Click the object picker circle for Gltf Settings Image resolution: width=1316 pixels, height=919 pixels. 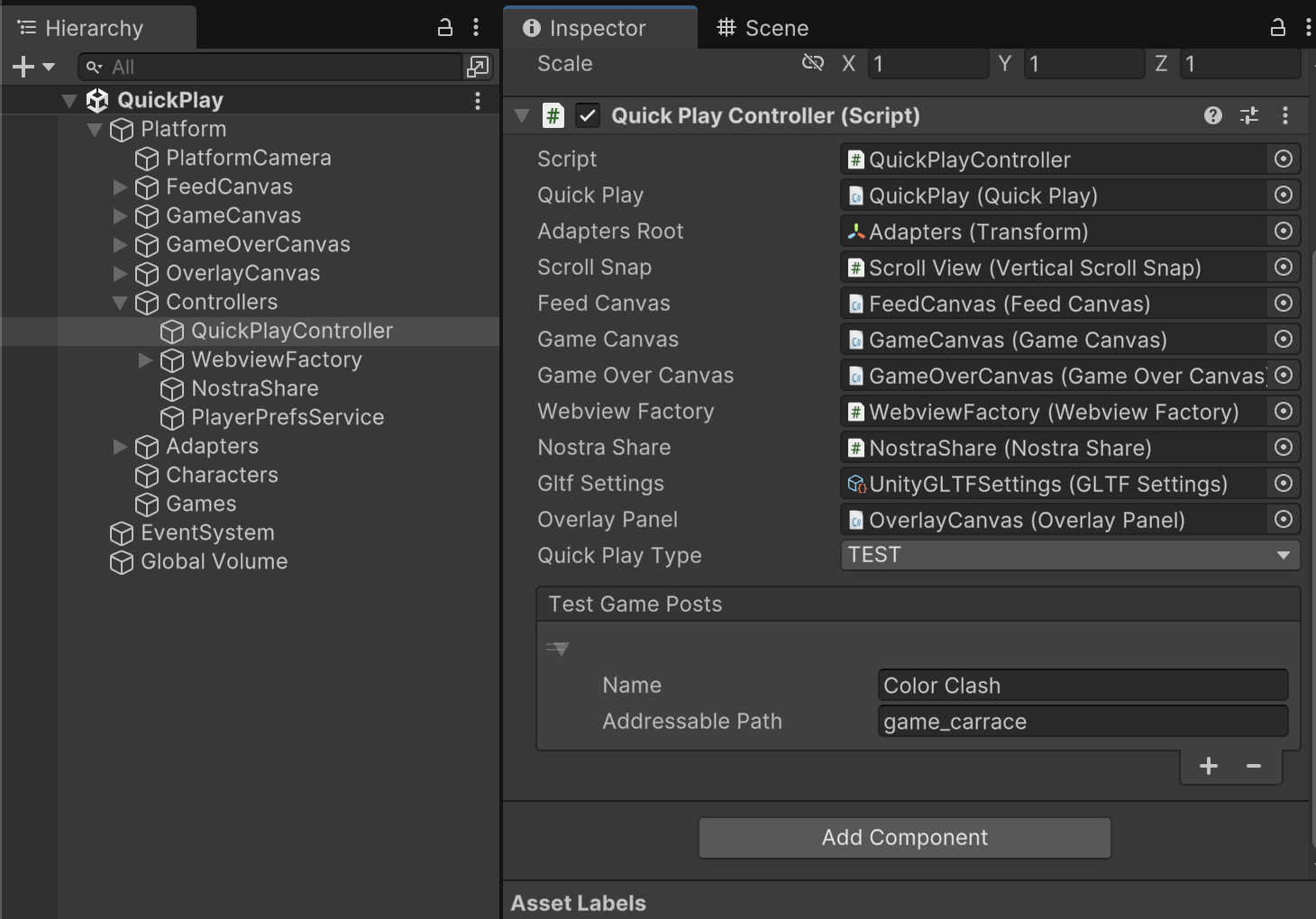point(1284,484)
